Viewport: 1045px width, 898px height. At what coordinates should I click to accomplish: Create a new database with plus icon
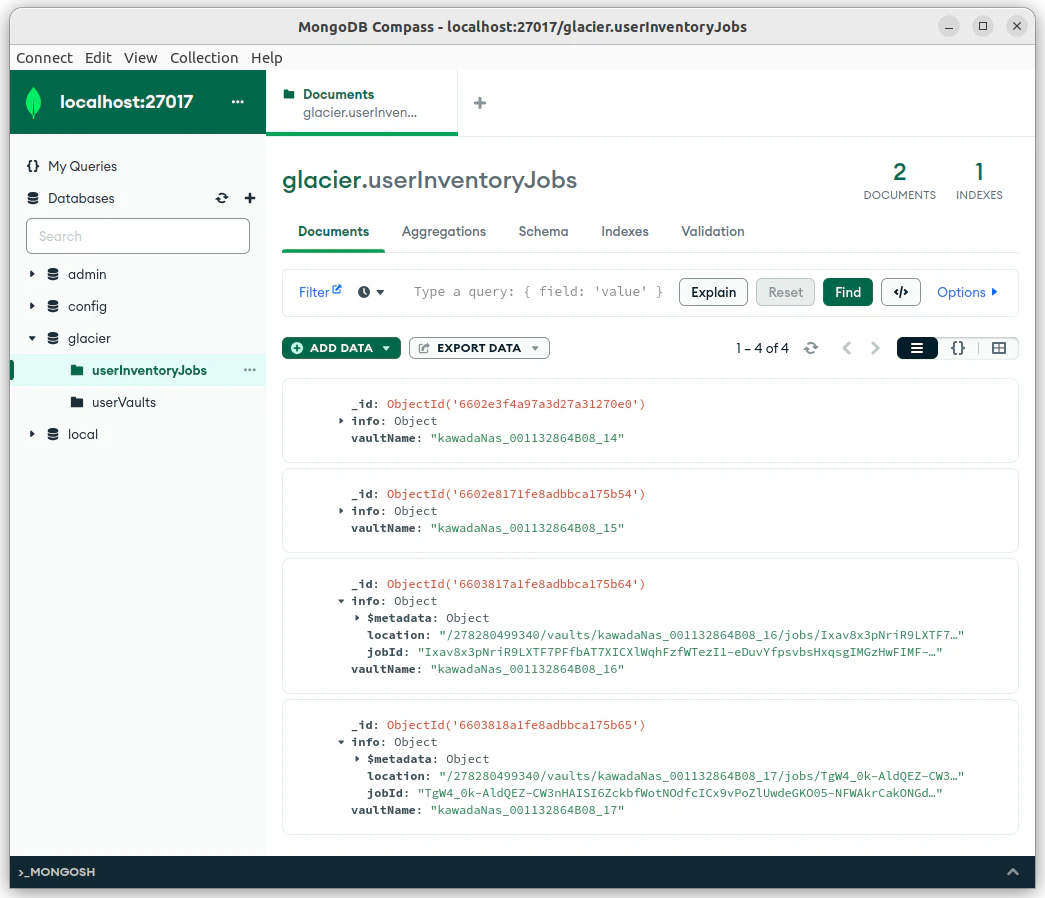point(250,198)
